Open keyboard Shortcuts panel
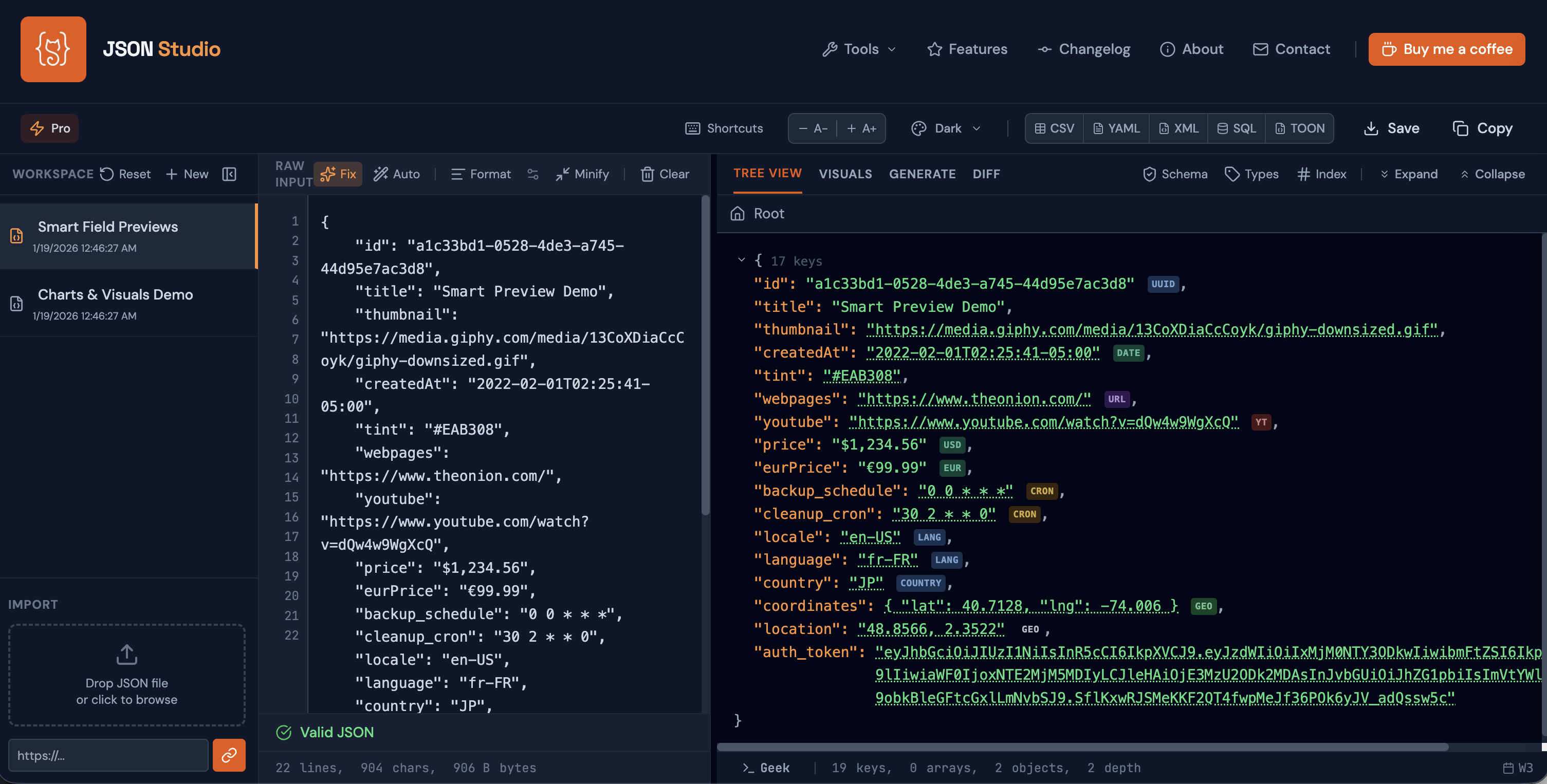 724,128
